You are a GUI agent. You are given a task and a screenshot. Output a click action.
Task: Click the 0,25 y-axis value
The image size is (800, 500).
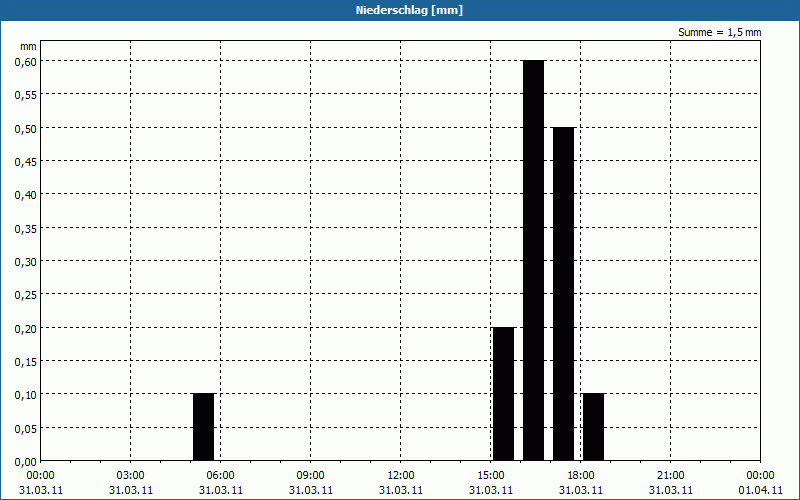tap(26, 294)
